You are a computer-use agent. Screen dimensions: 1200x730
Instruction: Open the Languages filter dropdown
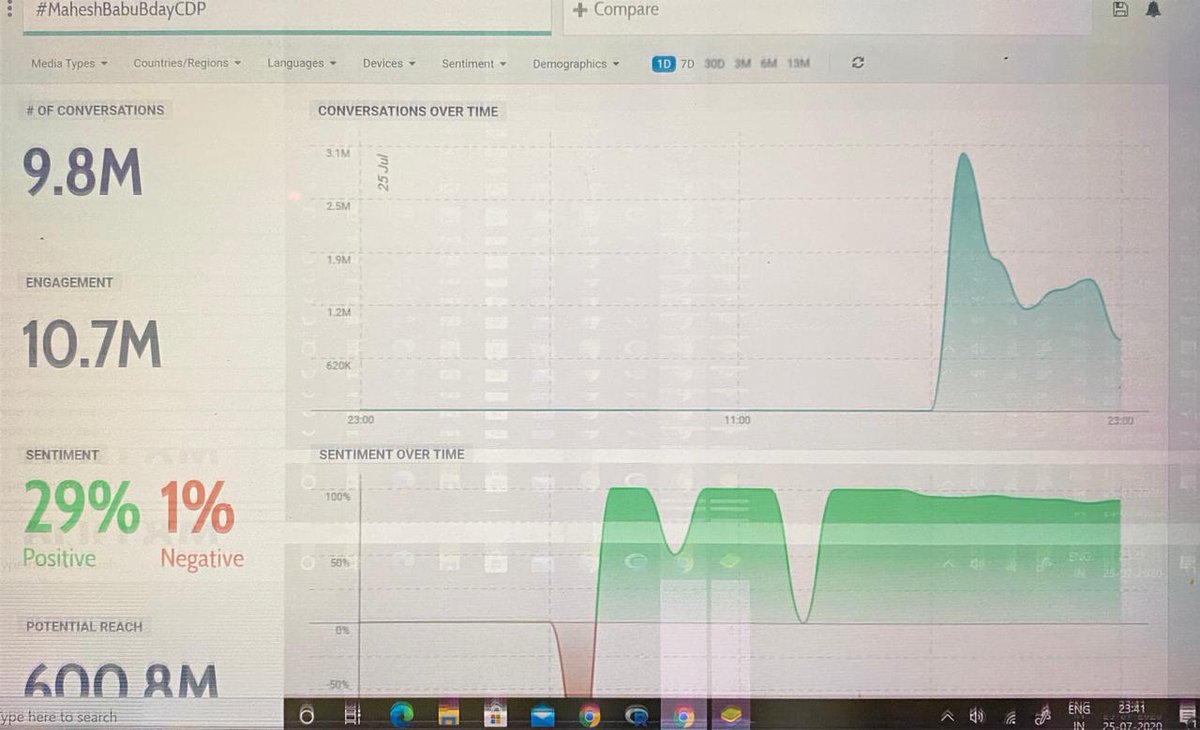point(301,63)
